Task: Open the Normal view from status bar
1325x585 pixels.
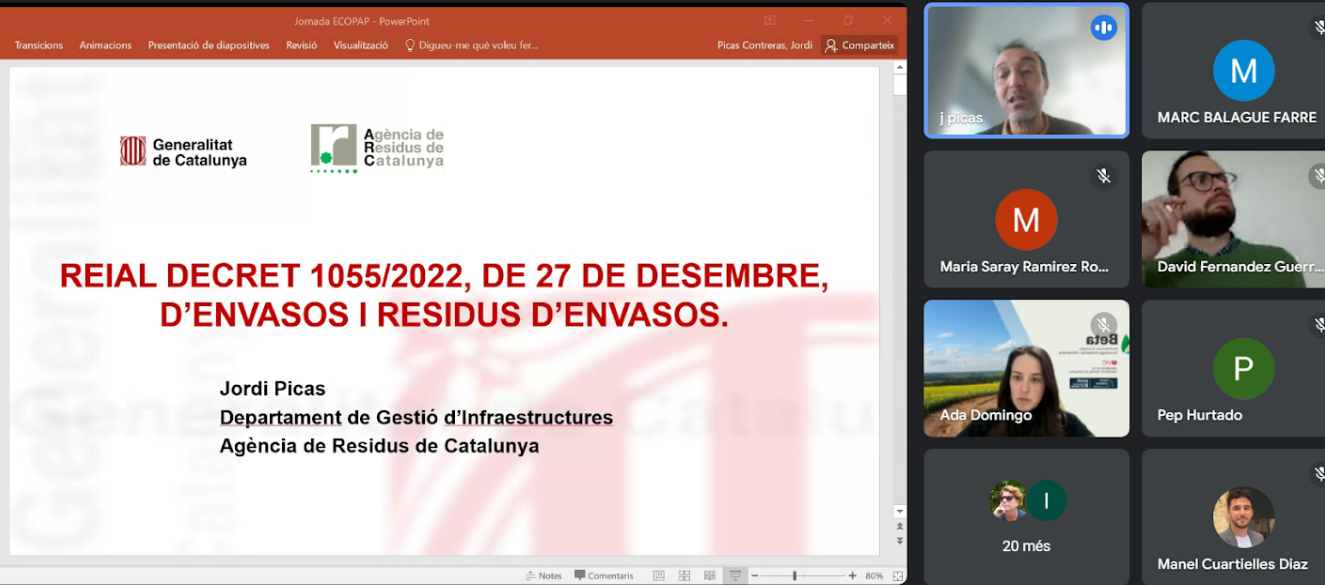Action: (659, 576)
